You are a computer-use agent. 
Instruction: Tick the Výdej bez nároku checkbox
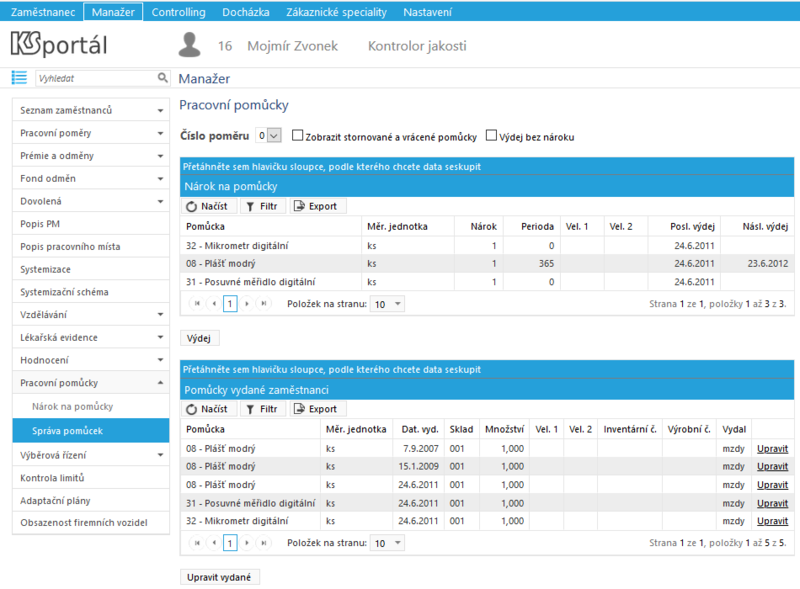[x=491, y=135]
